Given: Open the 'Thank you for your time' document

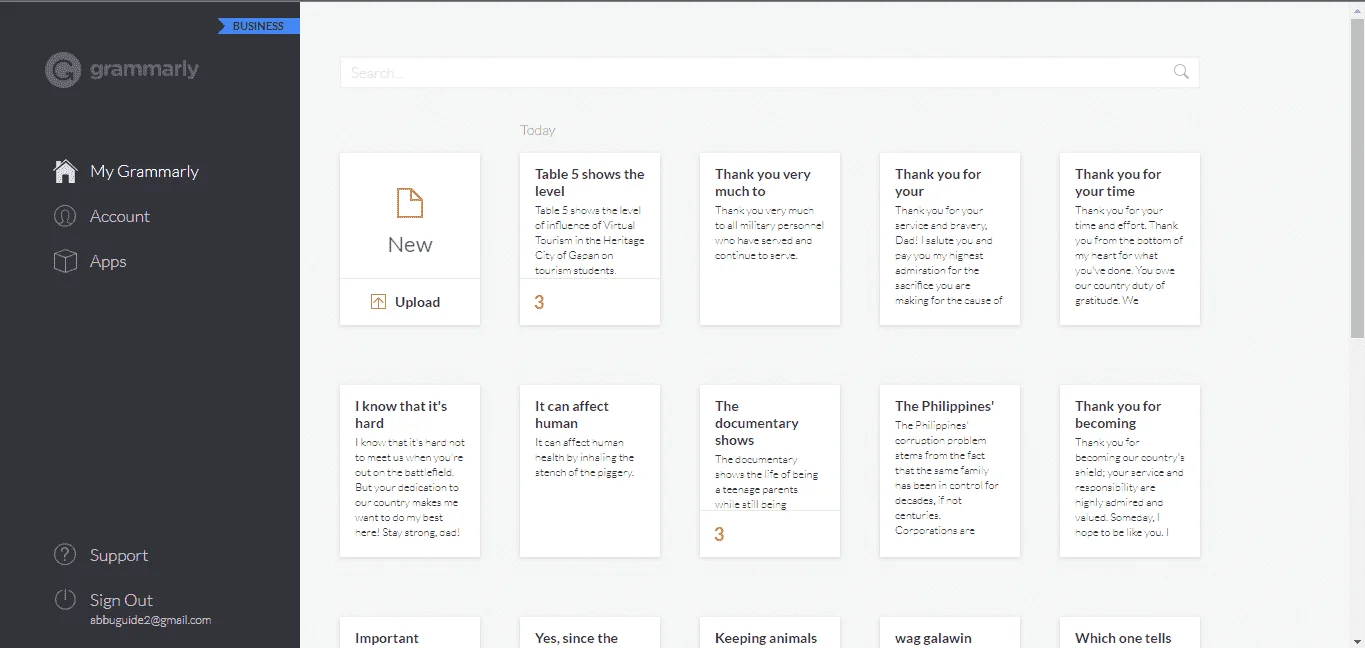Looking at the screenshot, I should (1130, 239).
